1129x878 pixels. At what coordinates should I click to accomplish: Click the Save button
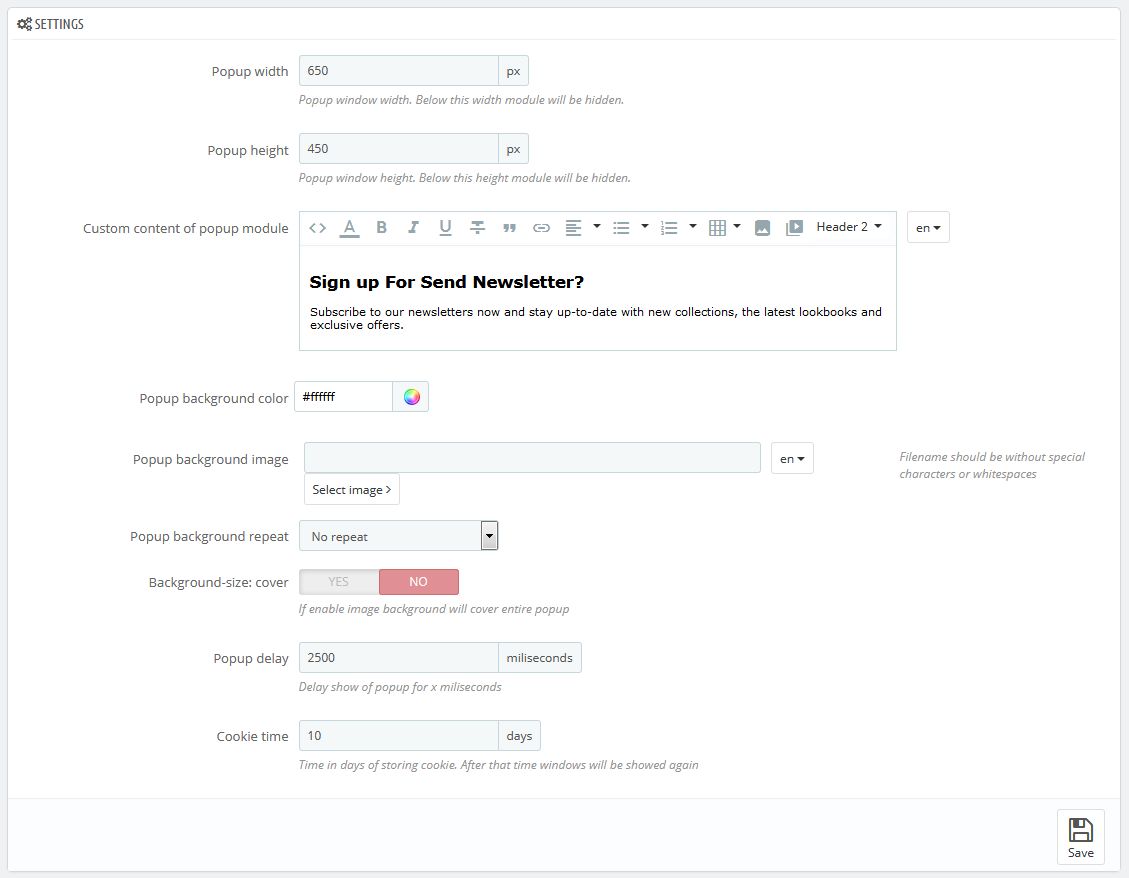[x=1080, y=837]
